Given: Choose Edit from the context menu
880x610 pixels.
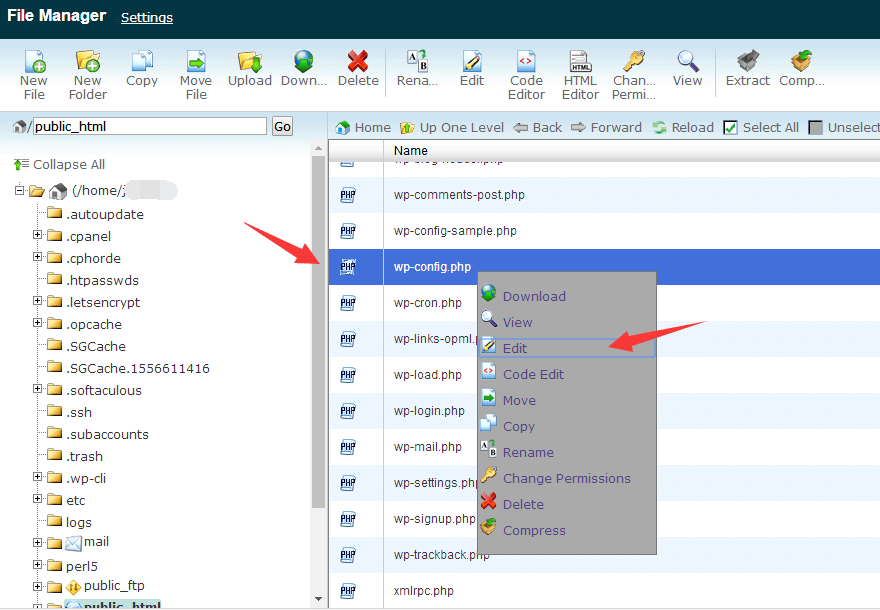Looking at the screenshot, I should pyautogui.click(x=515, y=348).
